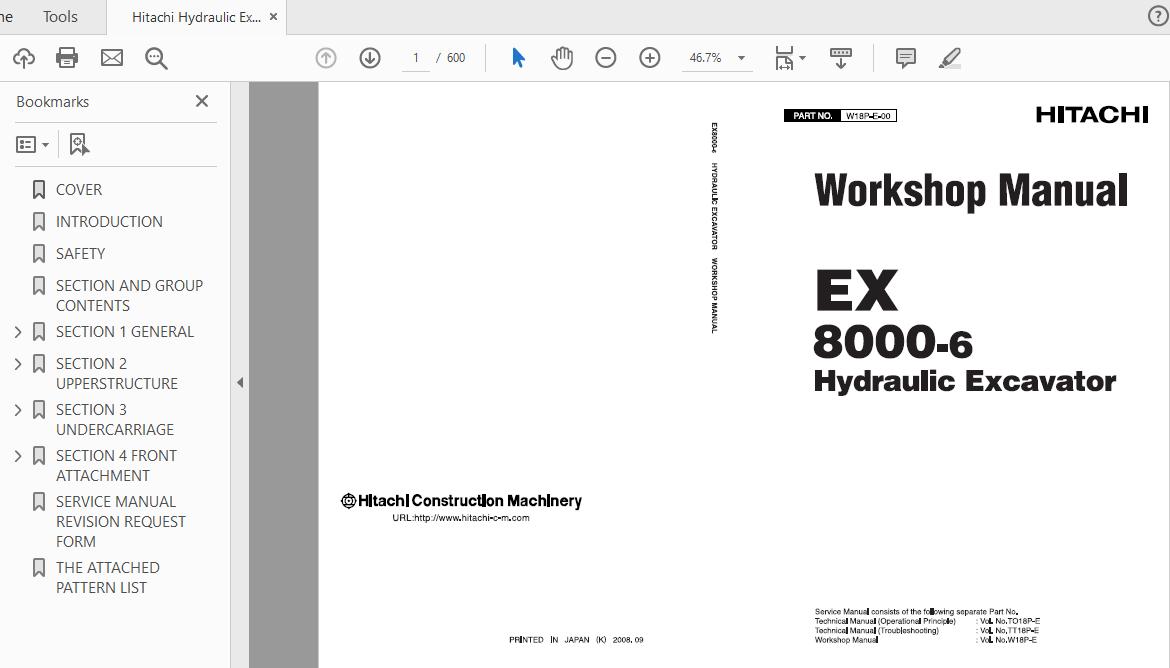
Task: Click the PART NO. W18P-E-00 label
Action: point(840,116)
